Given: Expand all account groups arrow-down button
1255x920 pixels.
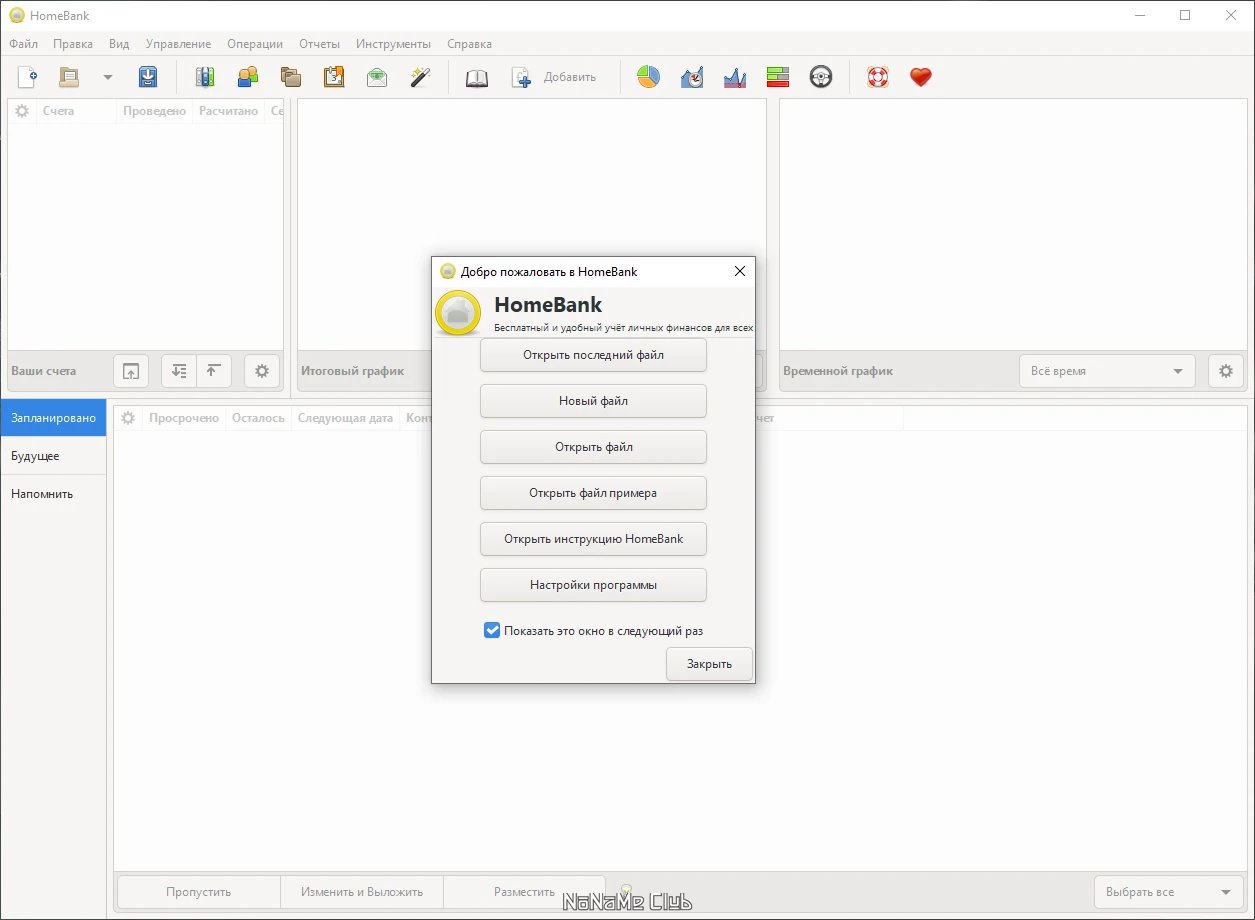Looking at the screenshot, I should point(179,371).
